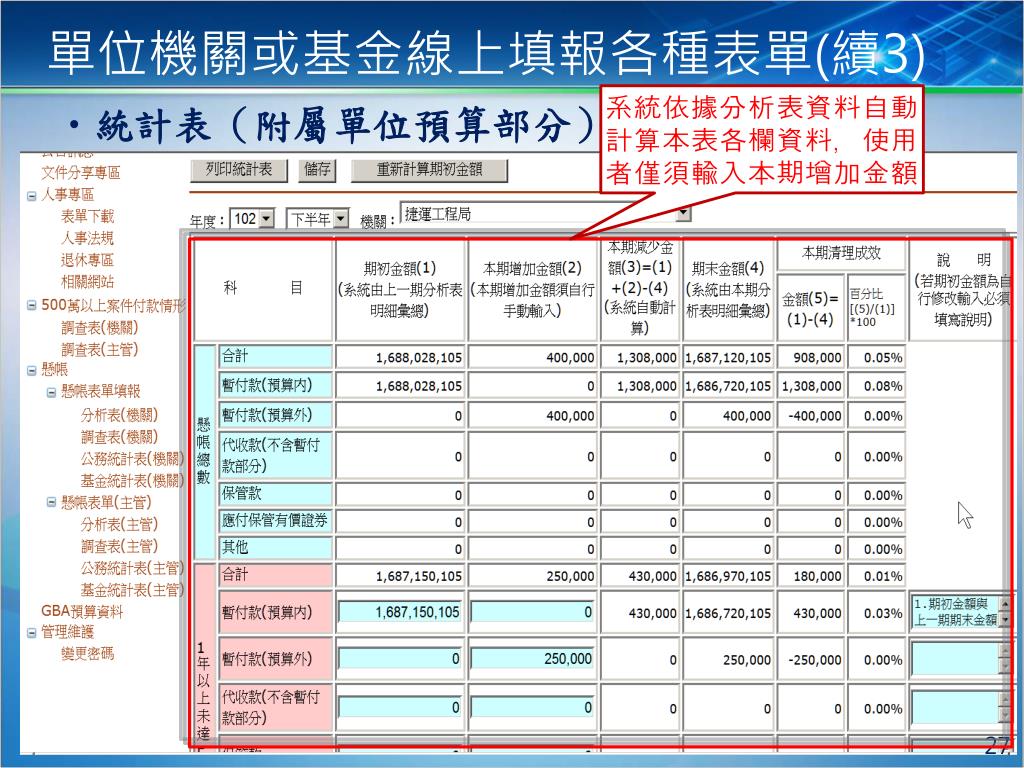Open 變更密碼 in the sidebar
This screenshot has height=768, width=1024.
[x=87, y=654]
